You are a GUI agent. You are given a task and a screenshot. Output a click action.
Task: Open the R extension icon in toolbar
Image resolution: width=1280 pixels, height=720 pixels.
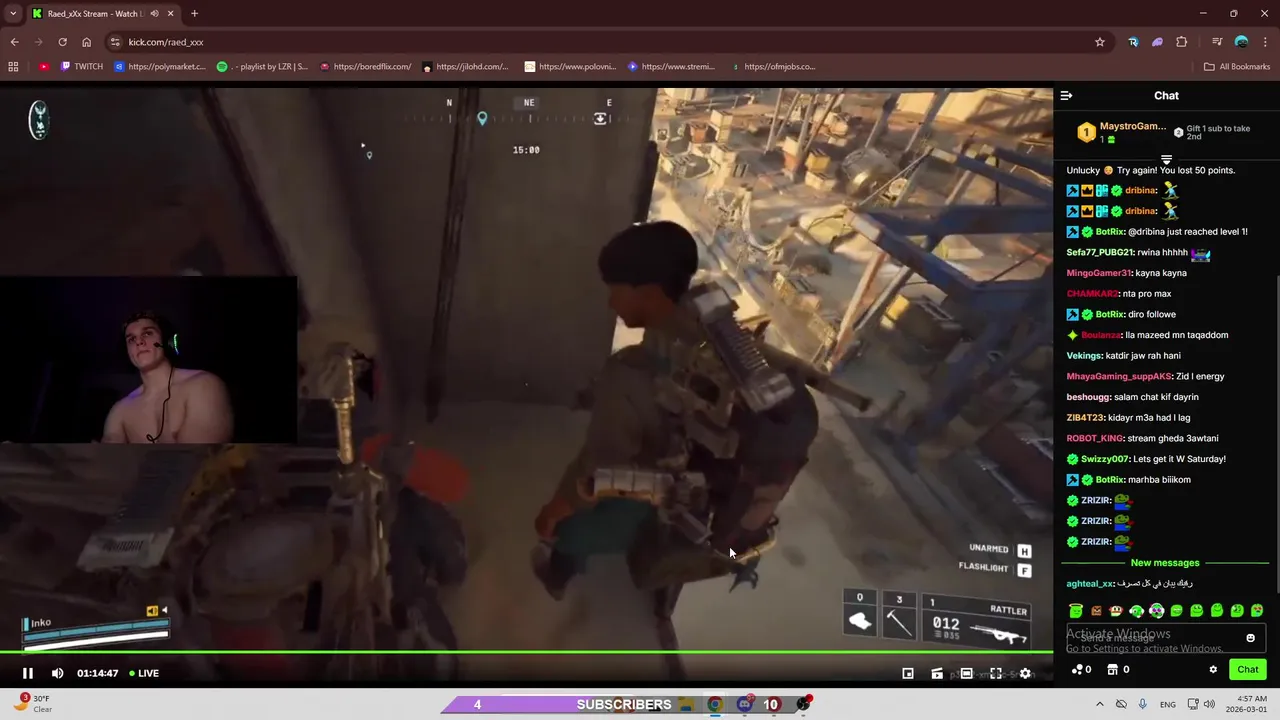[x=1133, y=42]
